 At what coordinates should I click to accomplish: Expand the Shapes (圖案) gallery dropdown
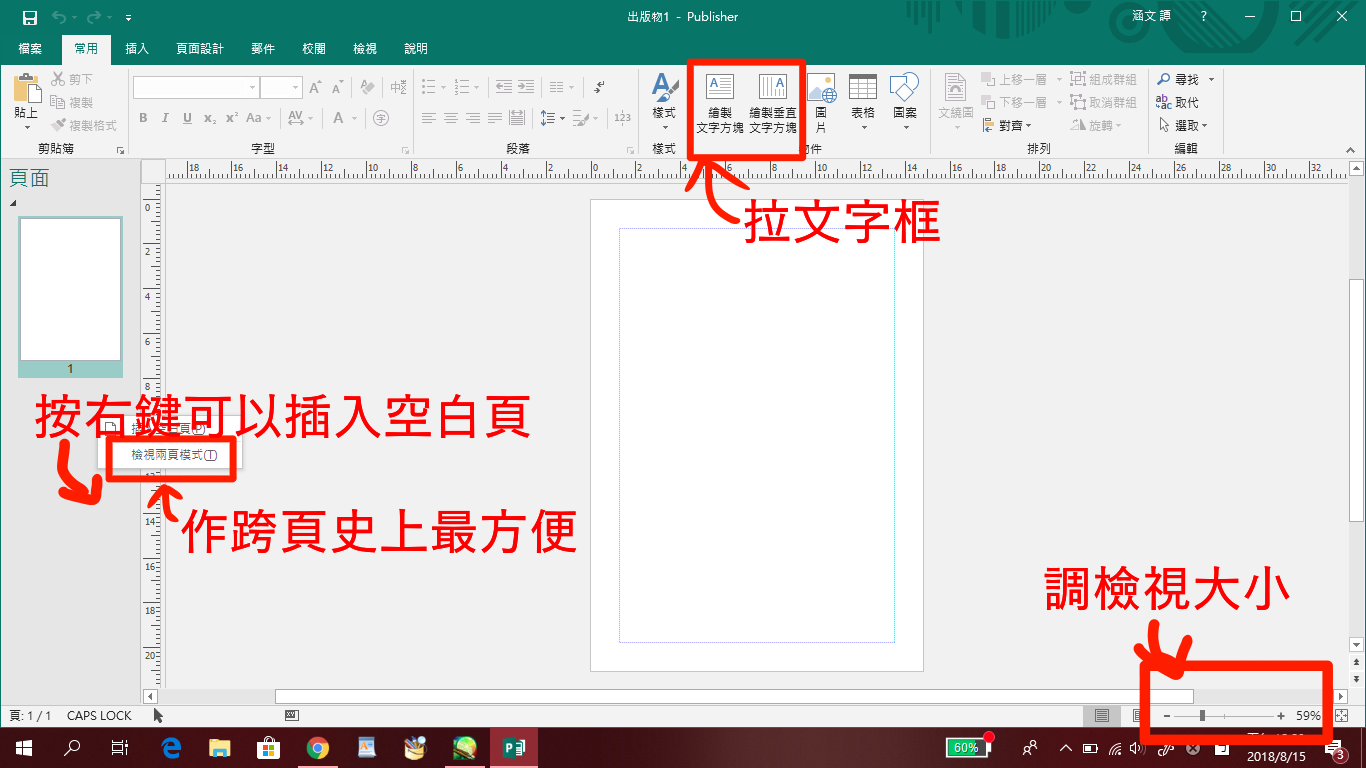click(905, 103)
